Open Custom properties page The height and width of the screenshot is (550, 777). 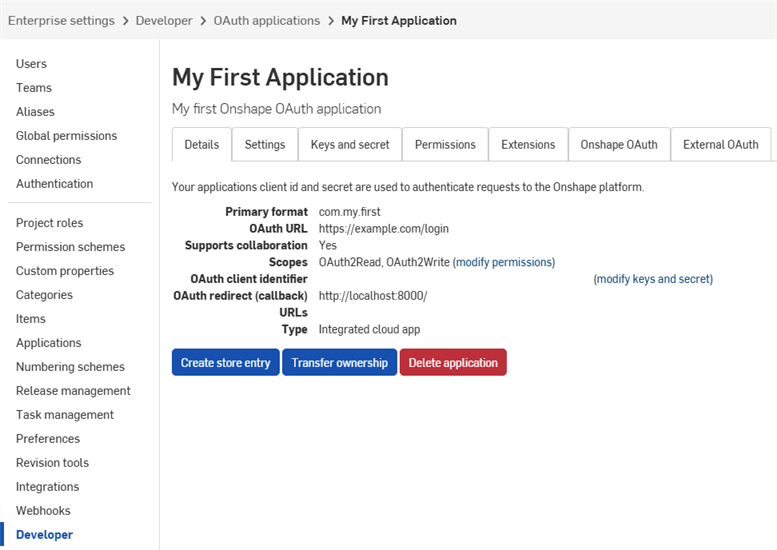coord(65,271)
